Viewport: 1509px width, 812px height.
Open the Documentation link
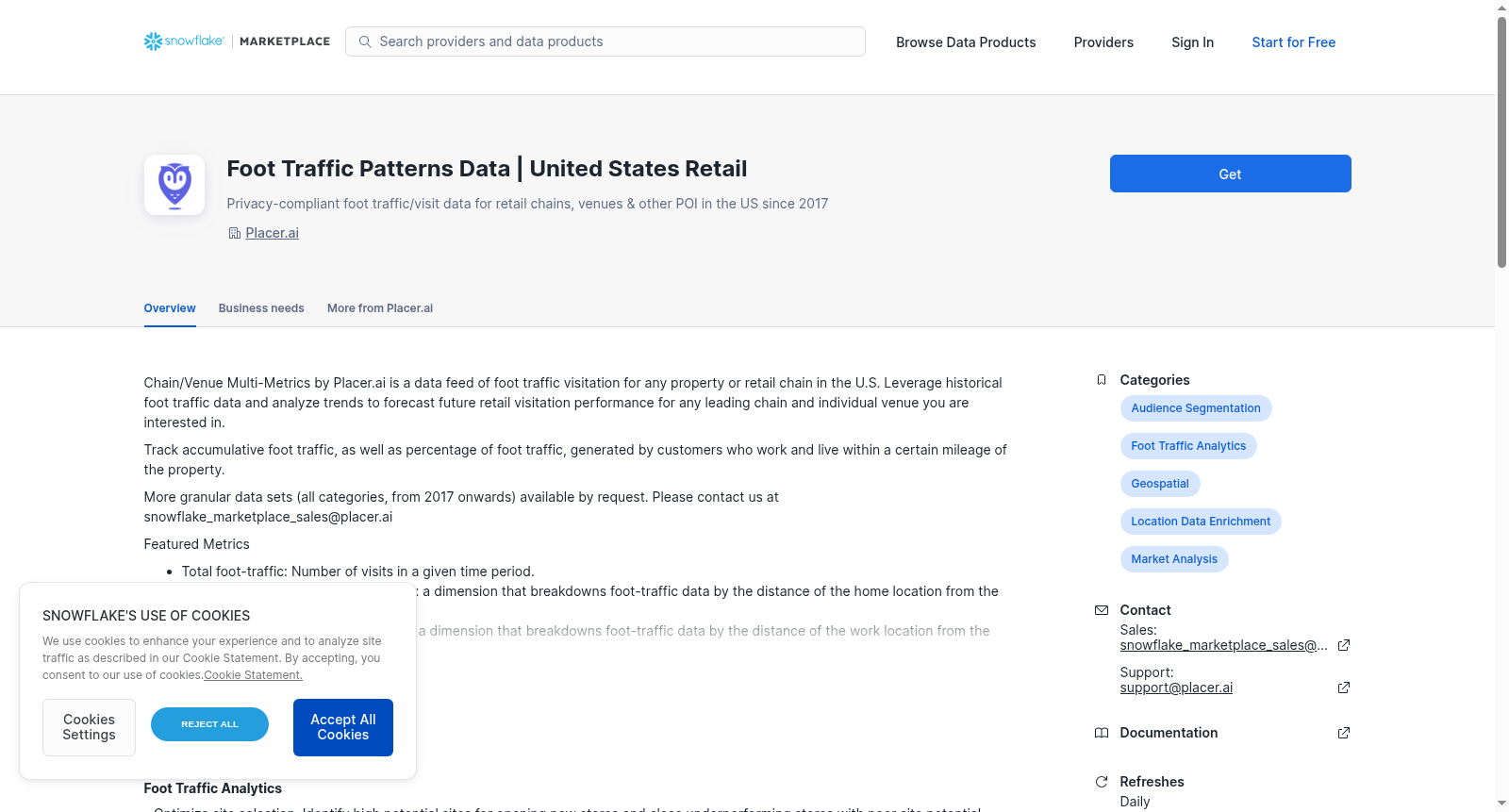pyautogui.click(x=1169, y=733)
